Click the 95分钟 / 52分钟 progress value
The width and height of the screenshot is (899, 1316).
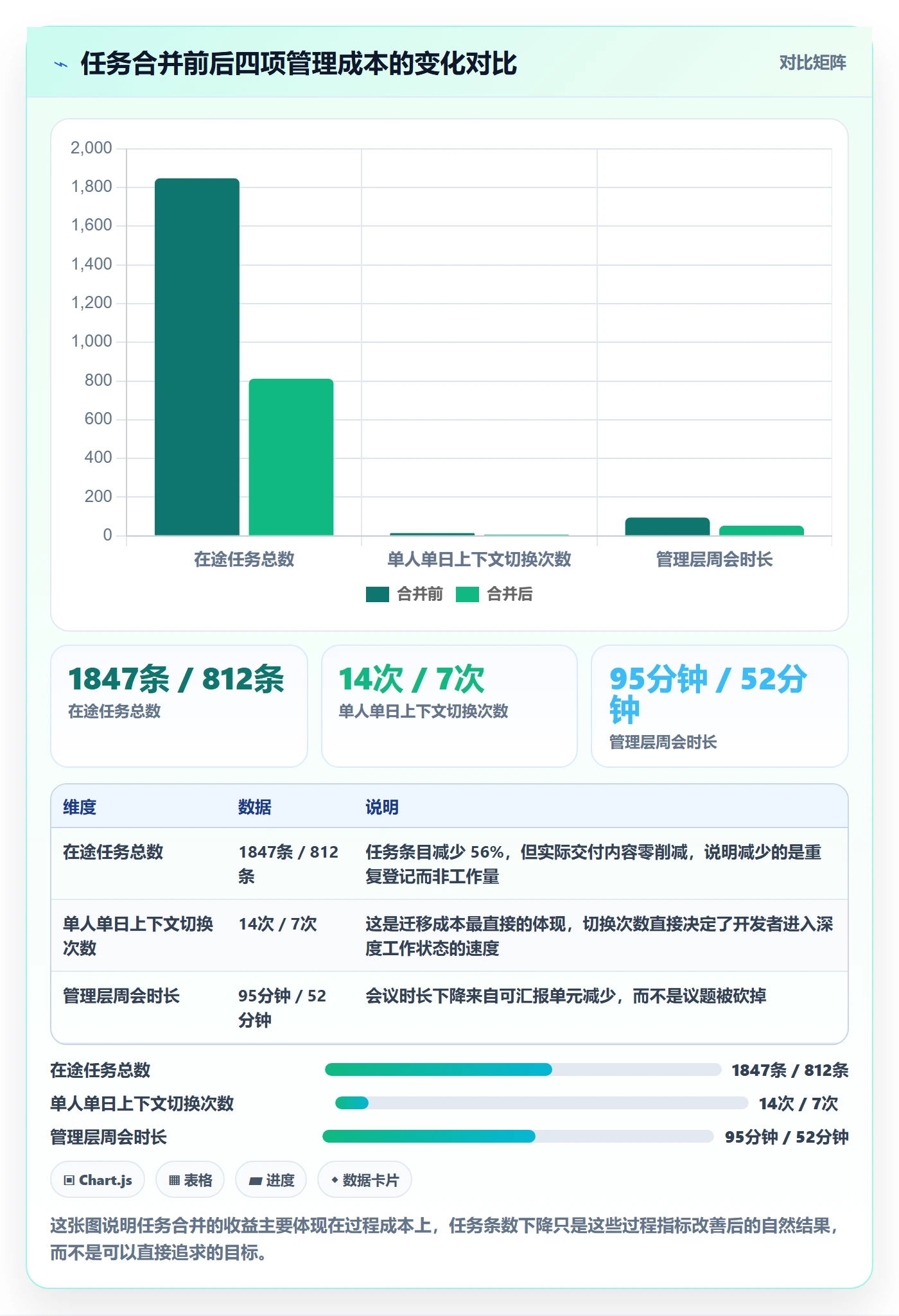coord(787,1137)
